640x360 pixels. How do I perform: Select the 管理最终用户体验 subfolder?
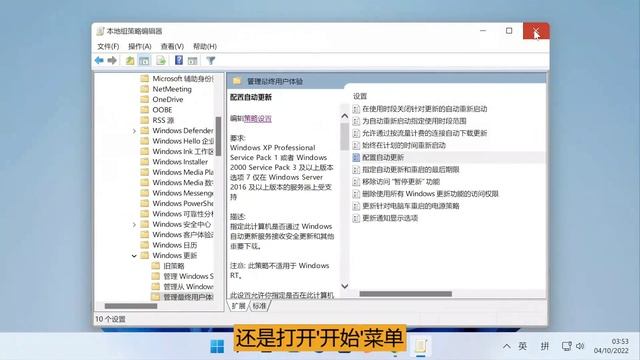tap(188, 297)
